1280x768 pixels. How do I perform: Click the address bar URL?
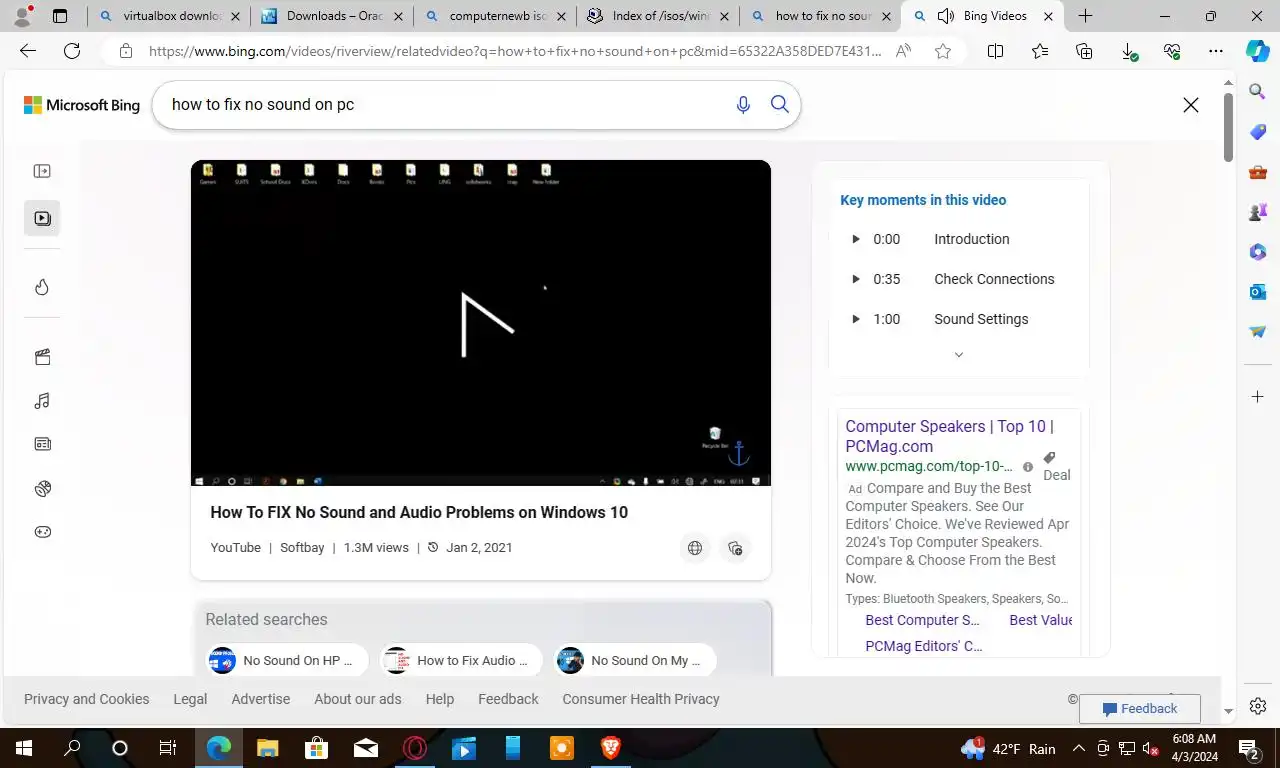click(515, 51)
